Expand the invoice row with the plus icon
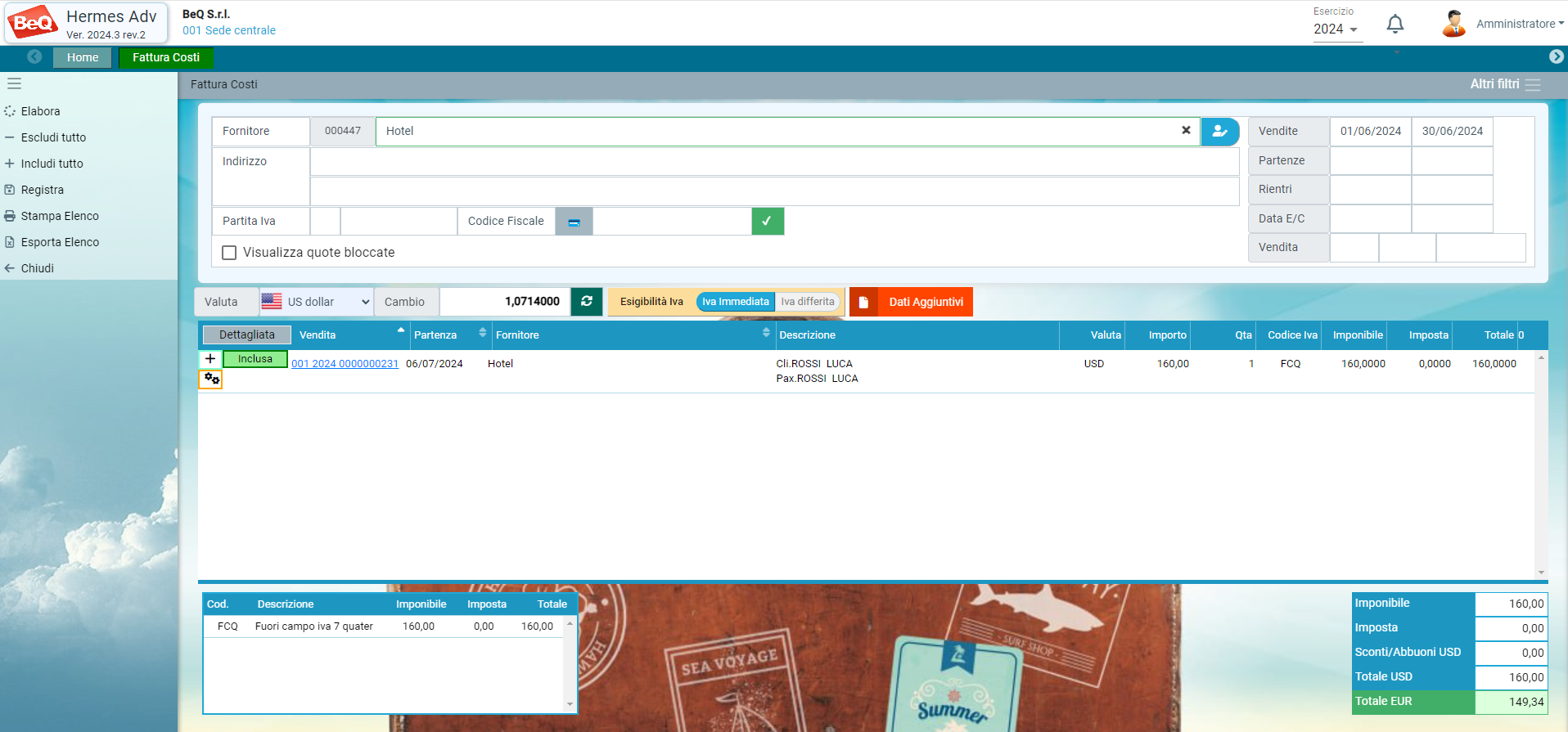This screenshot has height=732, width=1568. click(x=210, y=359)
